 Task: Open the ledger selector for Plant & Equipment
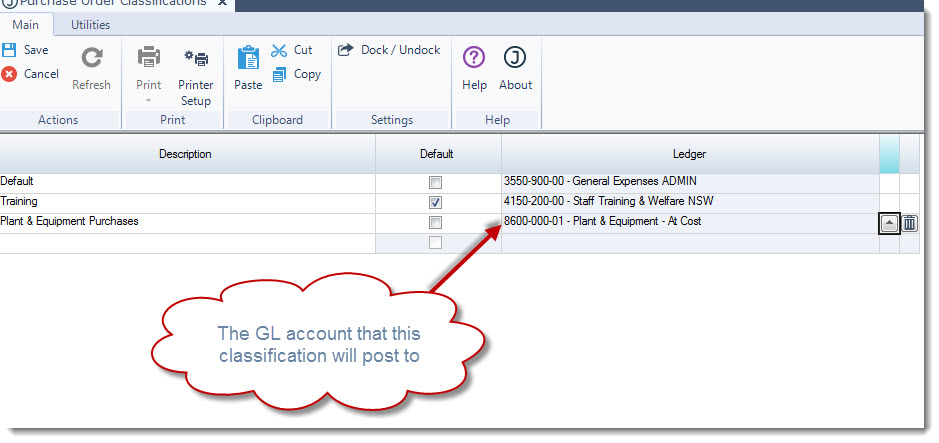[889, 223]
